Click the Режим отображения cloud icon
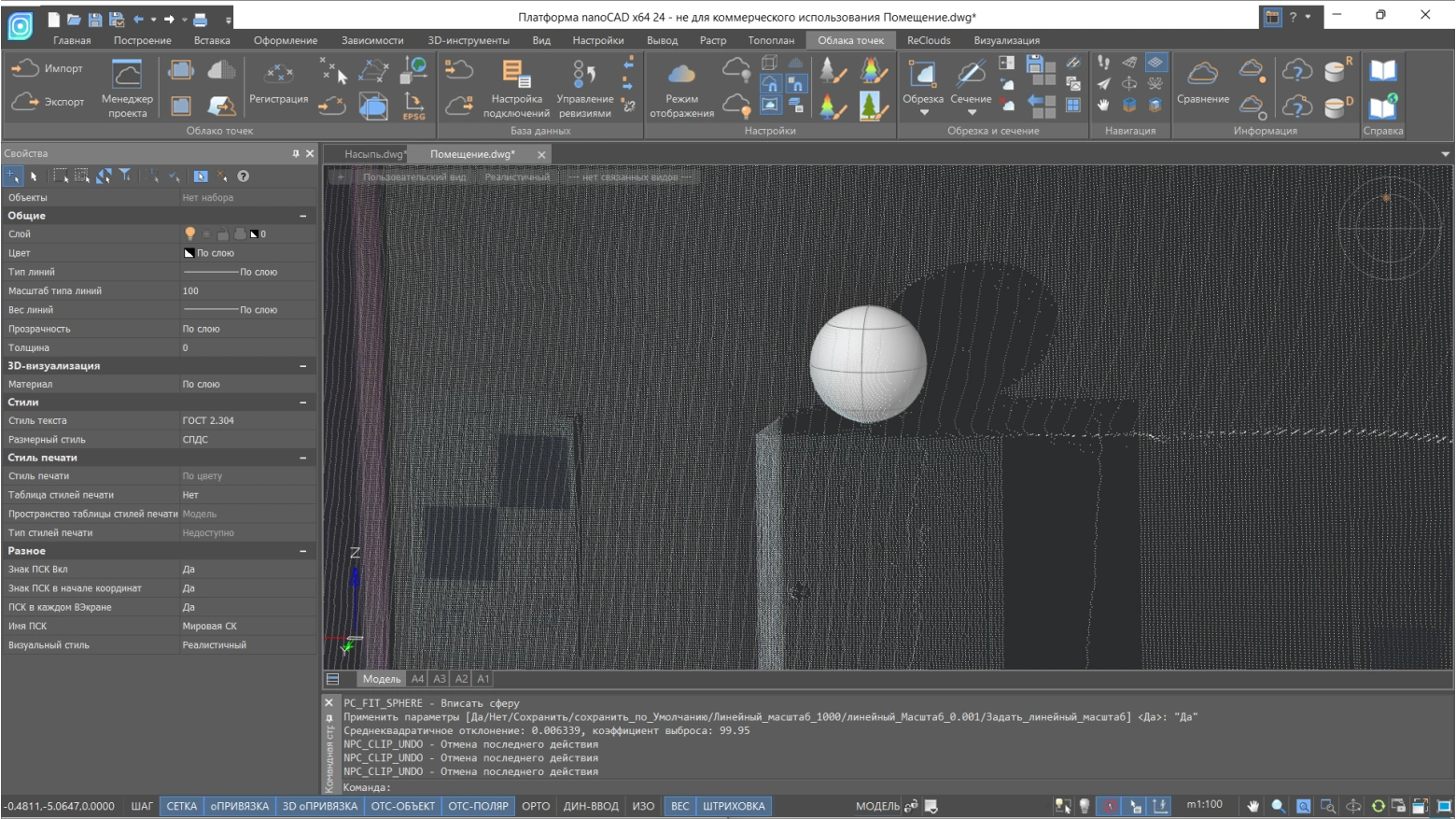 tap(681, 75)
